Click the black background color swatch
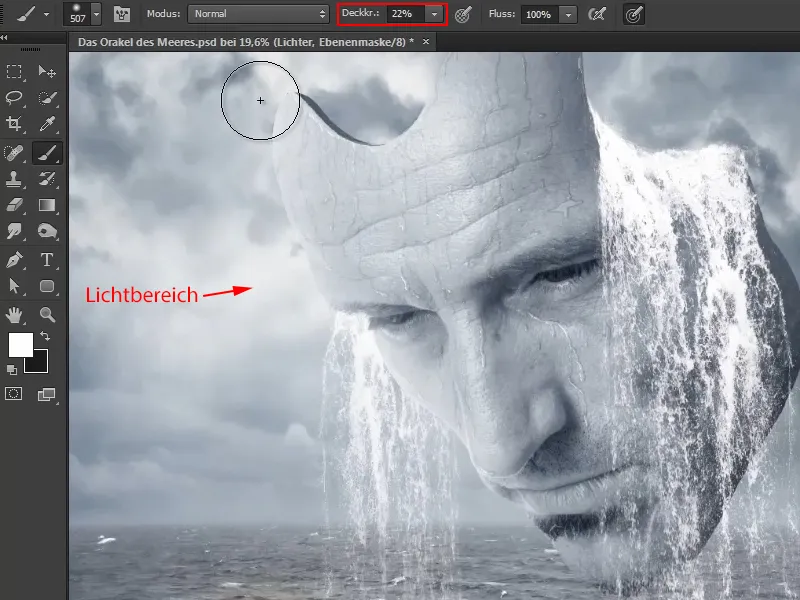Image resolution: width=800 pixels, height=600 pixels. 40,364
